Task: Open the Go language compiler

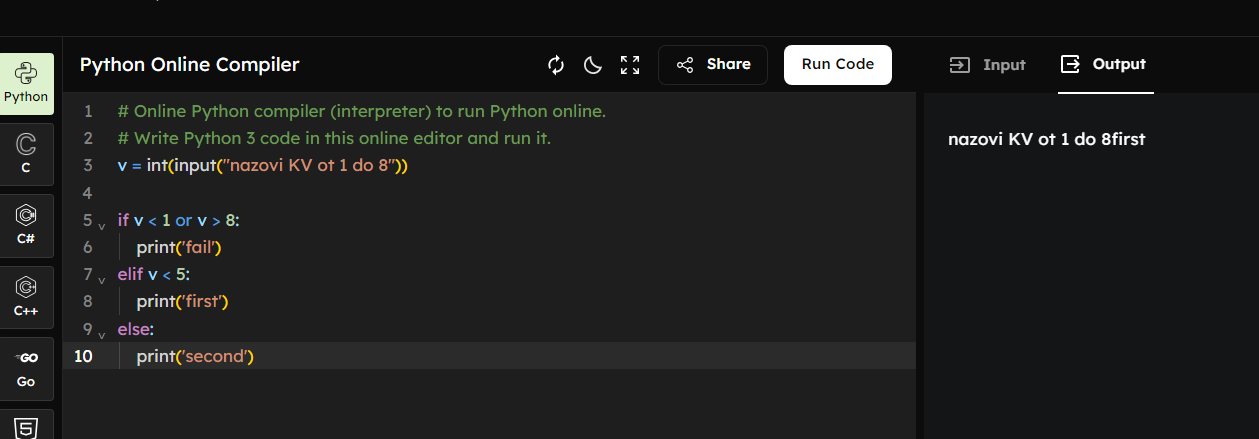Action: 26,368
